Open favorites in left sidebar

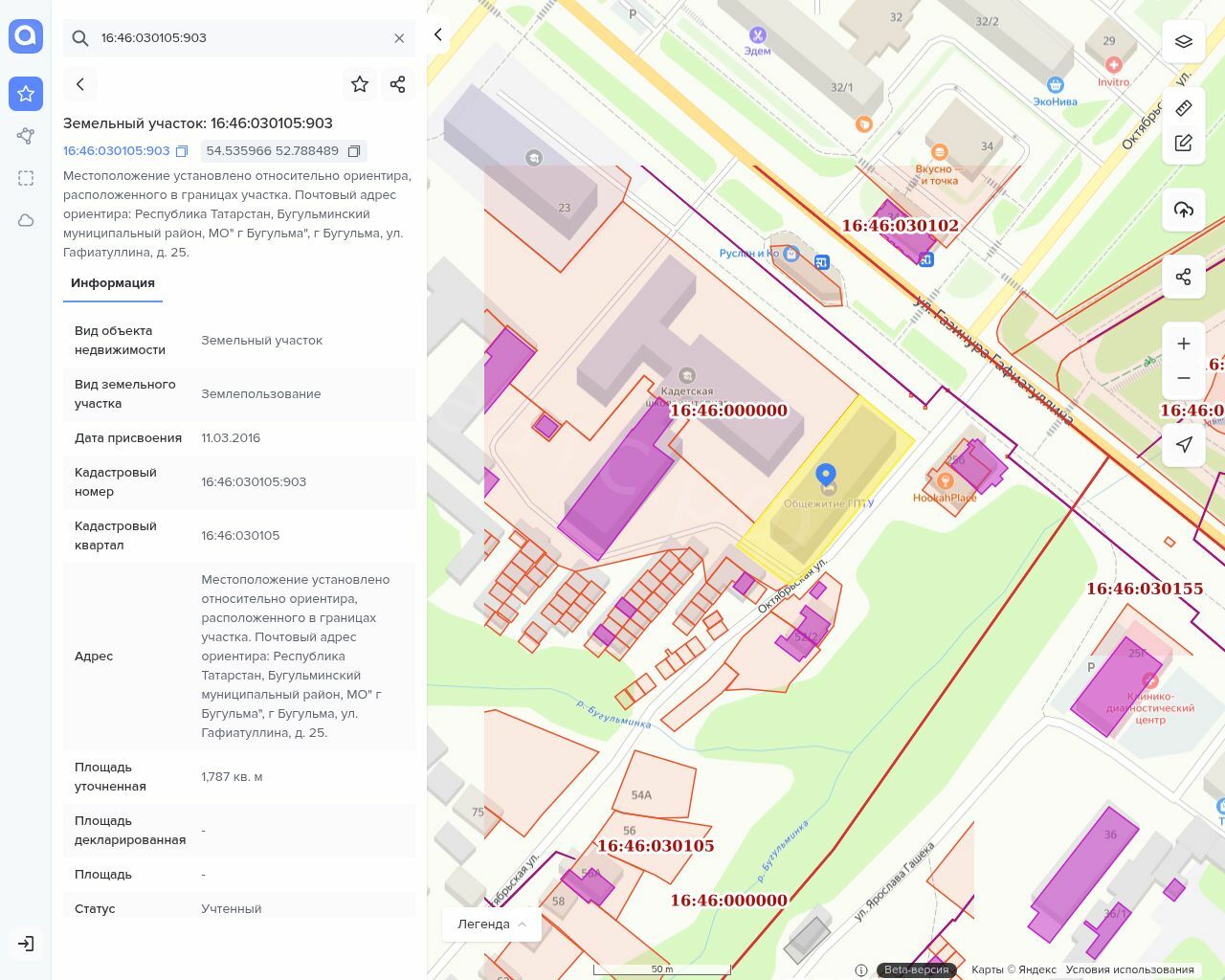pyautogui.click(x=26, y=94)
